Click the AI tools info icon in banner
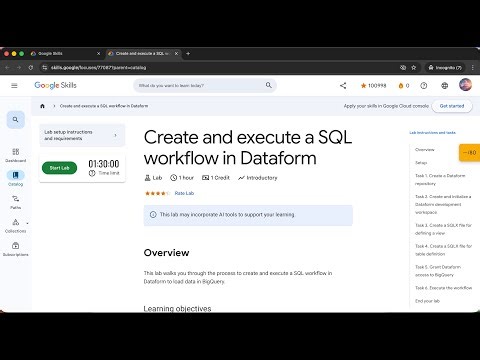This screenshot has width=480, height=360. [x=153, y=215]
